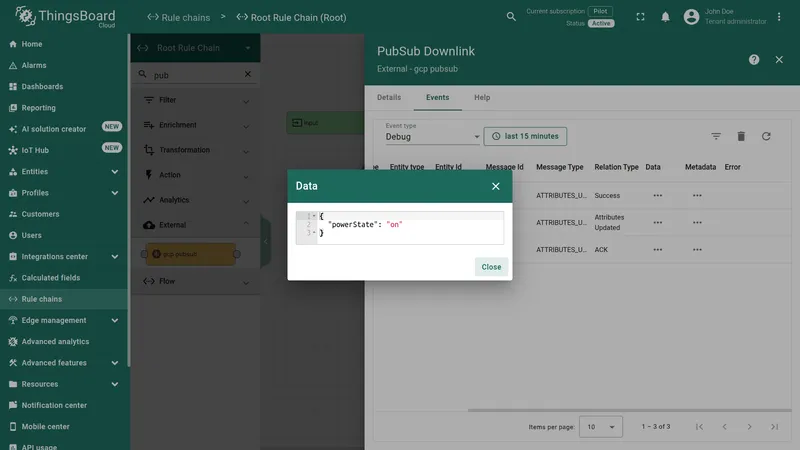Viewport: 800px width, 450px height.
Task: Open Alarms in the sidebar
Action: [x=64, y=65]
